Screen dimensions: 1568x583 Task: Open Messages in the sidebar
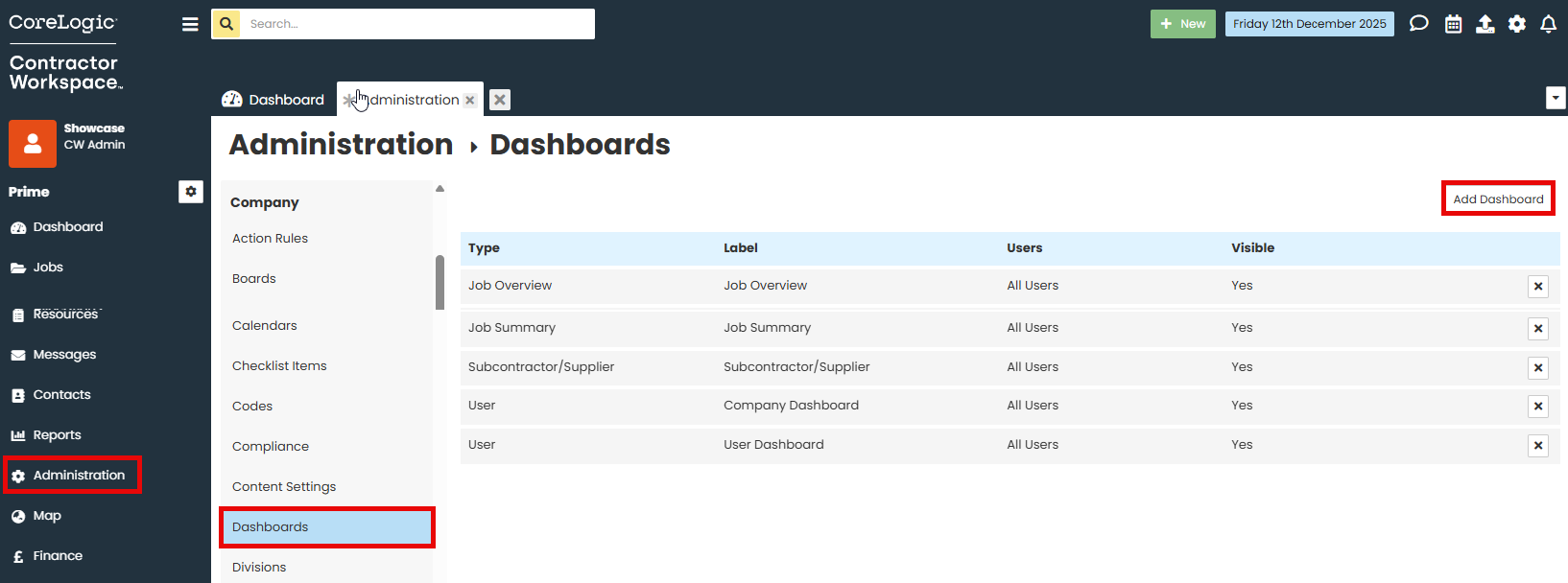(64, 355)
